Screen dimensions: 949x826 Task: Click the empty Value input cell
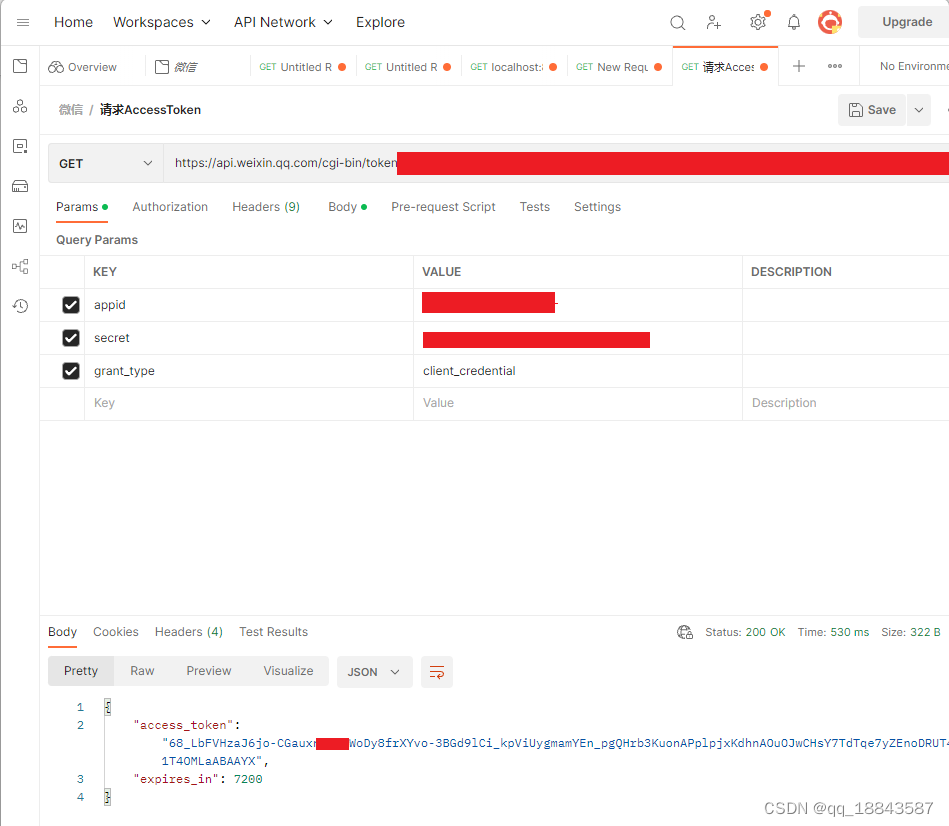coord(577,404)
